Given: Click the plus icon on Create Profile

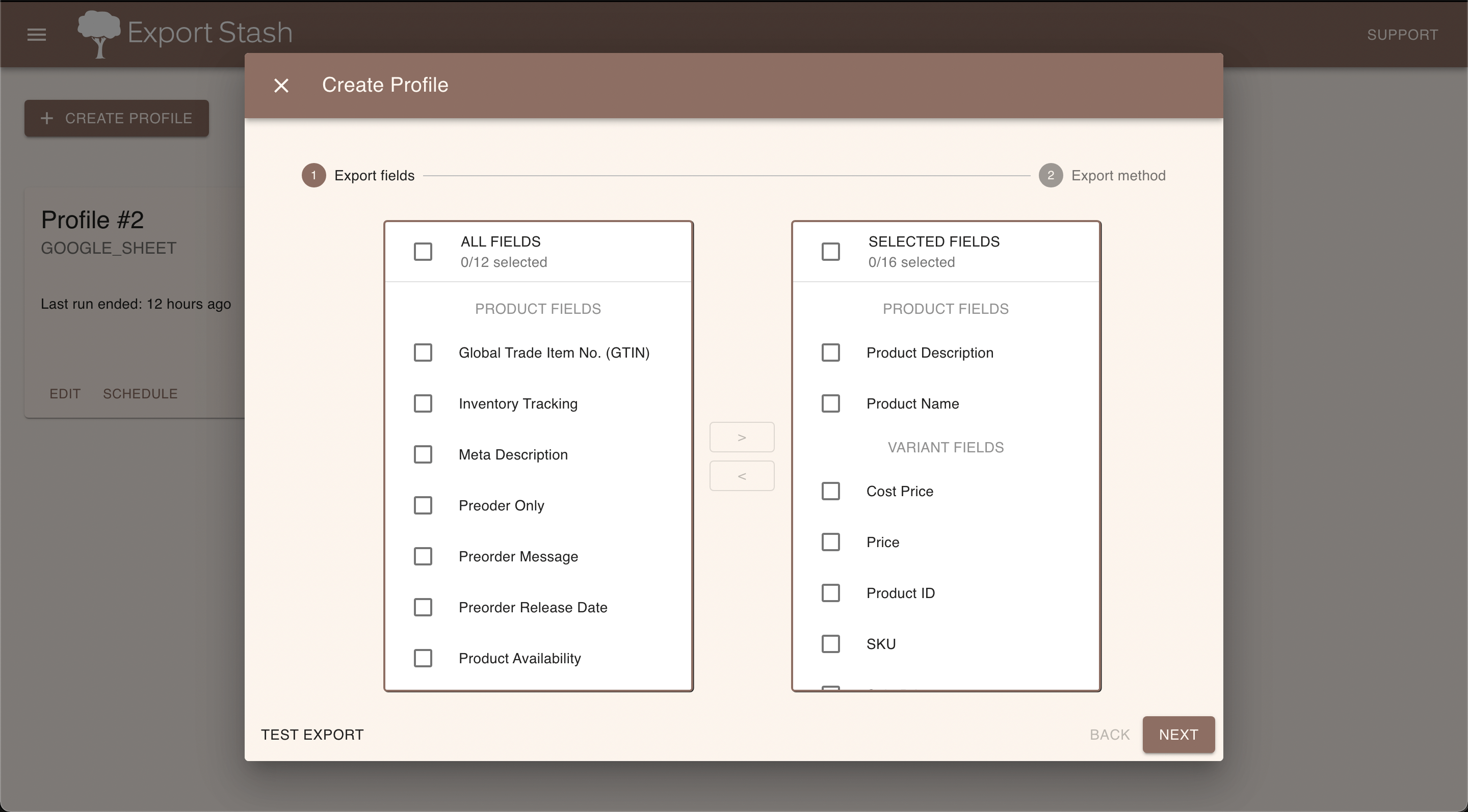Looking at the screenshot, I should click(x=47, y=118).
